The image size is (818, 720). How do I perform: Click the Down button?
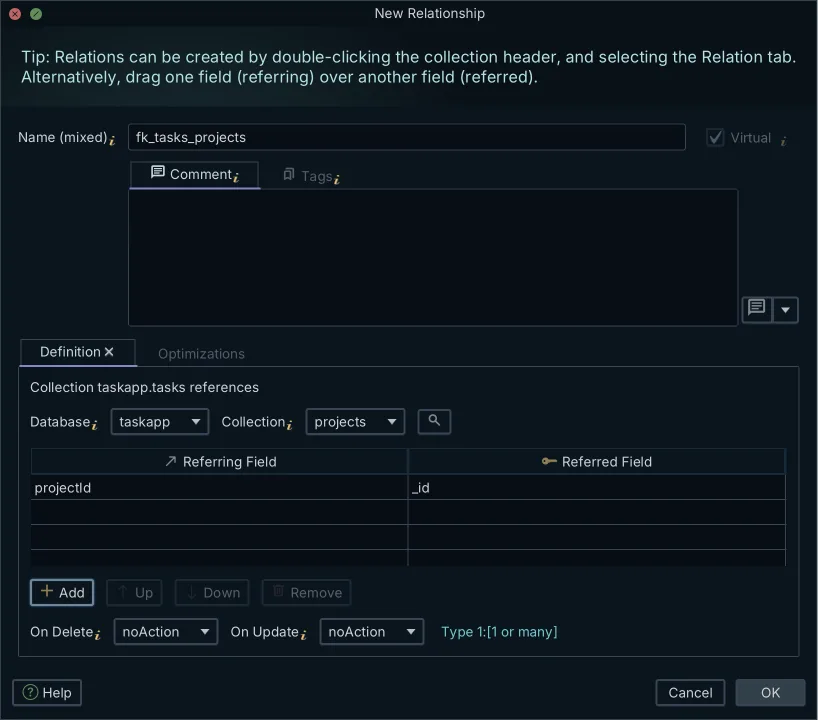coord(212,593)
